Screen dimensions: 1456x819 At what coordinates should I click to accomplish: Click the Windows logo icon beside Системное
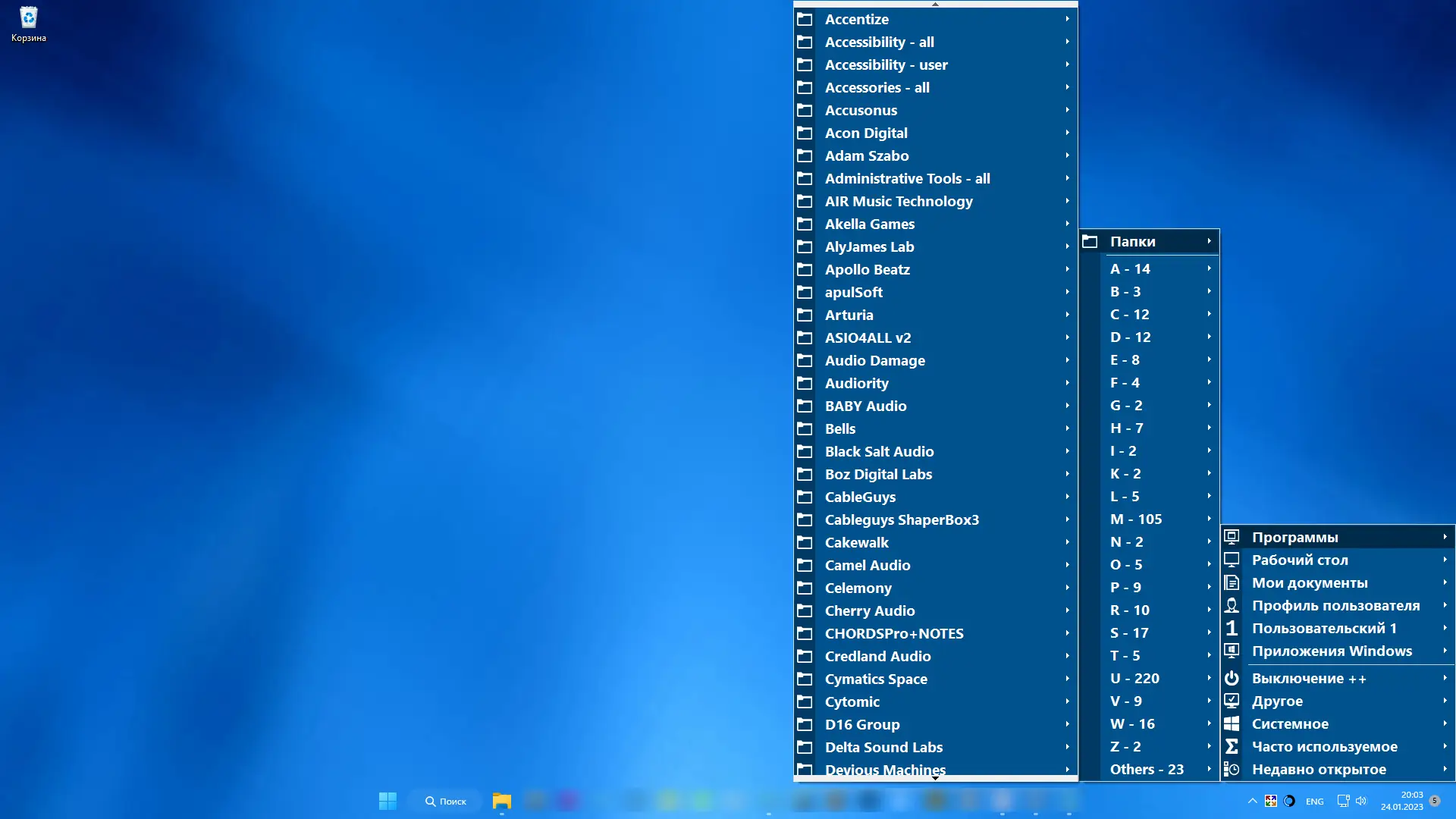(1232, 723)
